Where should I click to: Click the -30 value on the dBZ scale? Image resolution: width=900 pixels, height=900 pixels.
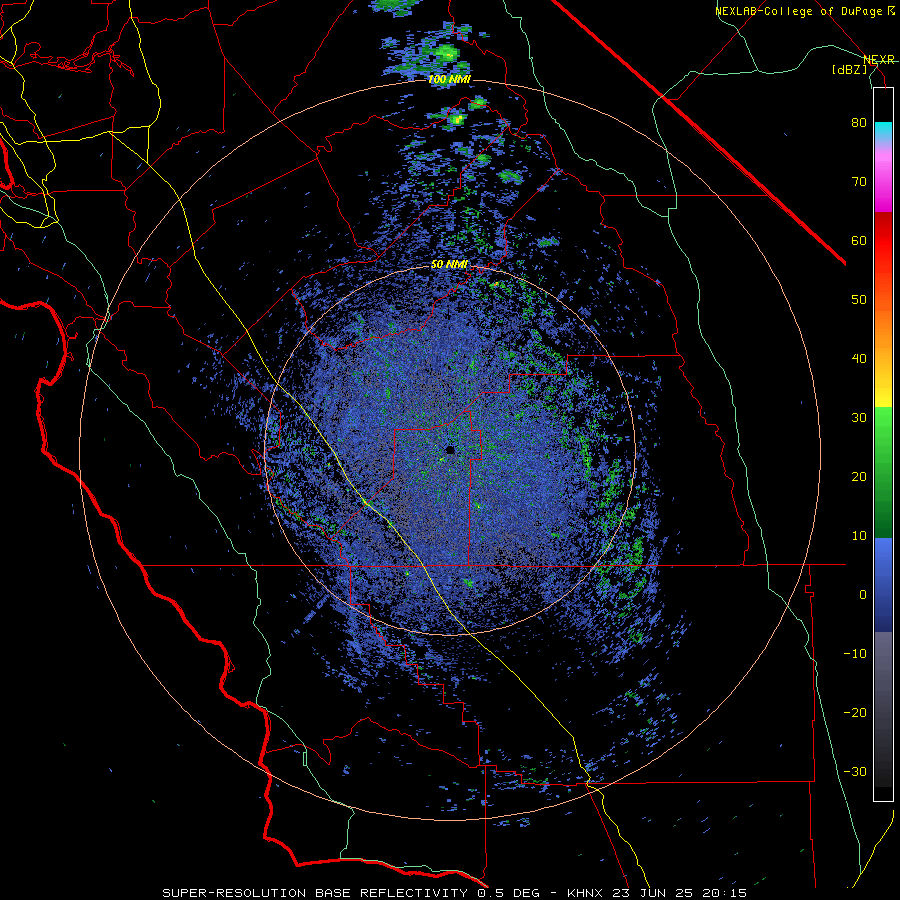[x=855, y=771]
